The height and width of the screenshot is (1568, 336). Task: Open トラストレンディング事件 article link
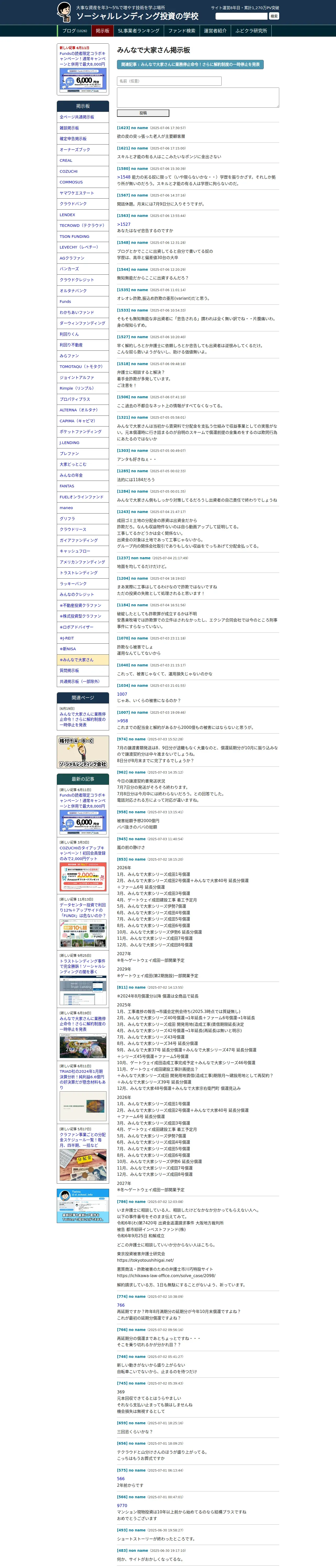pyautogui.click(x=83, y=967)
